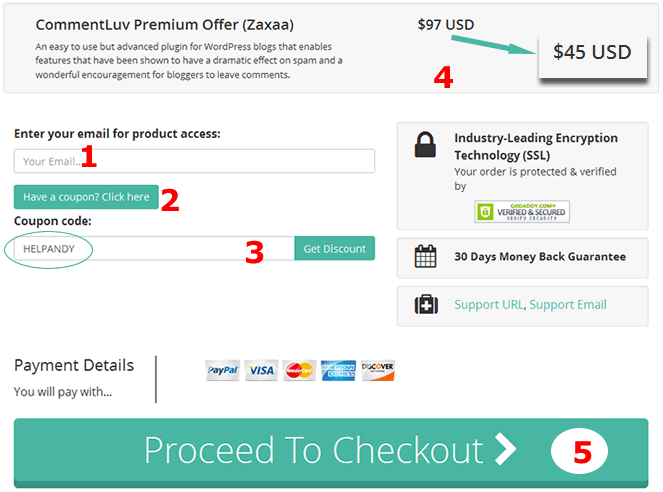Open the Support Email link
Screen dimensions: 663x492
568,304
